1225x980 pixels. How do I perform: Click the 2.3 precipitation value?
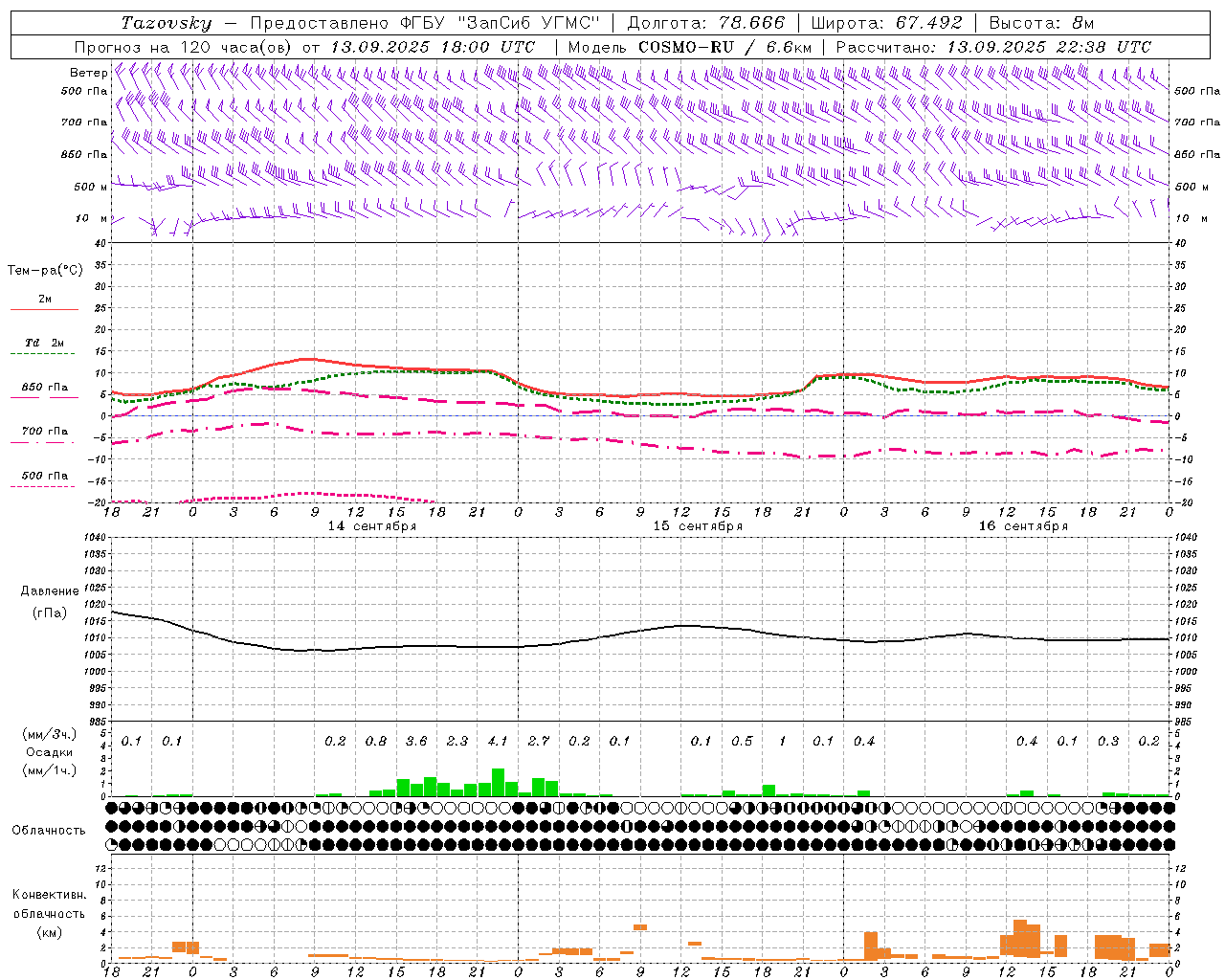point(457,742)
